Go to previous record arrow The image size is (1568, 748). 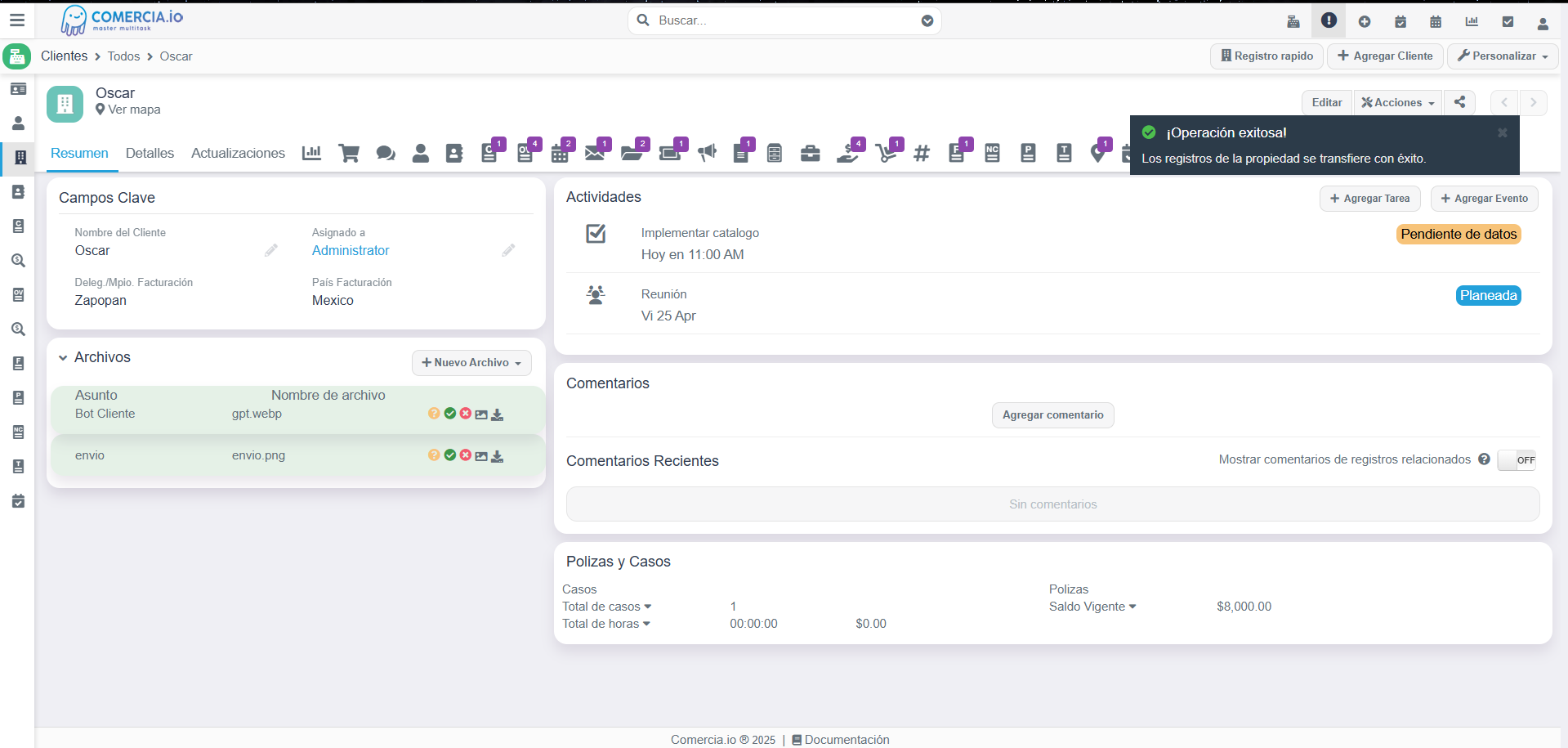1504,102
